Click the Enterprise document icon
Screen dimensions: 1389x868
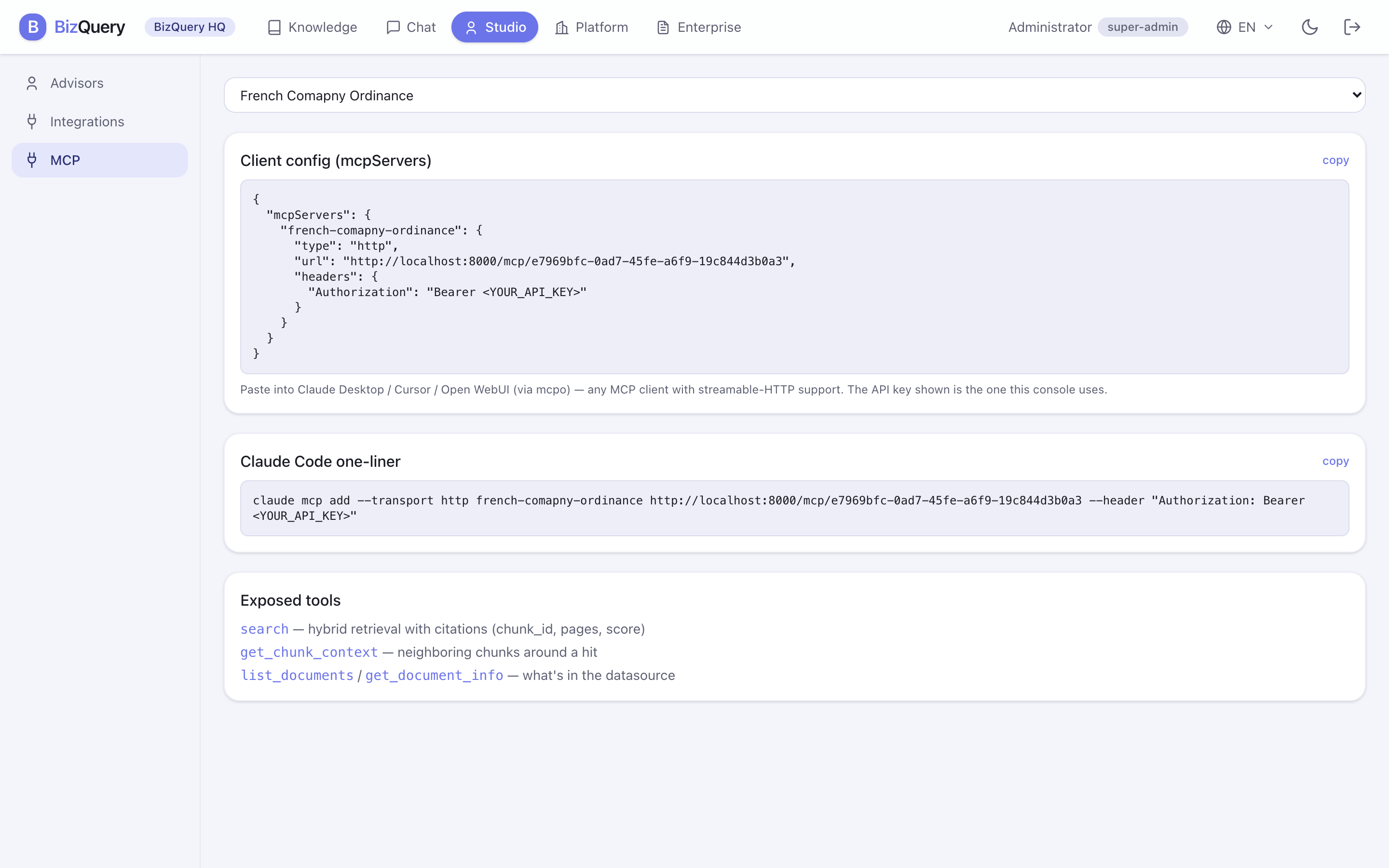[663, 27]
